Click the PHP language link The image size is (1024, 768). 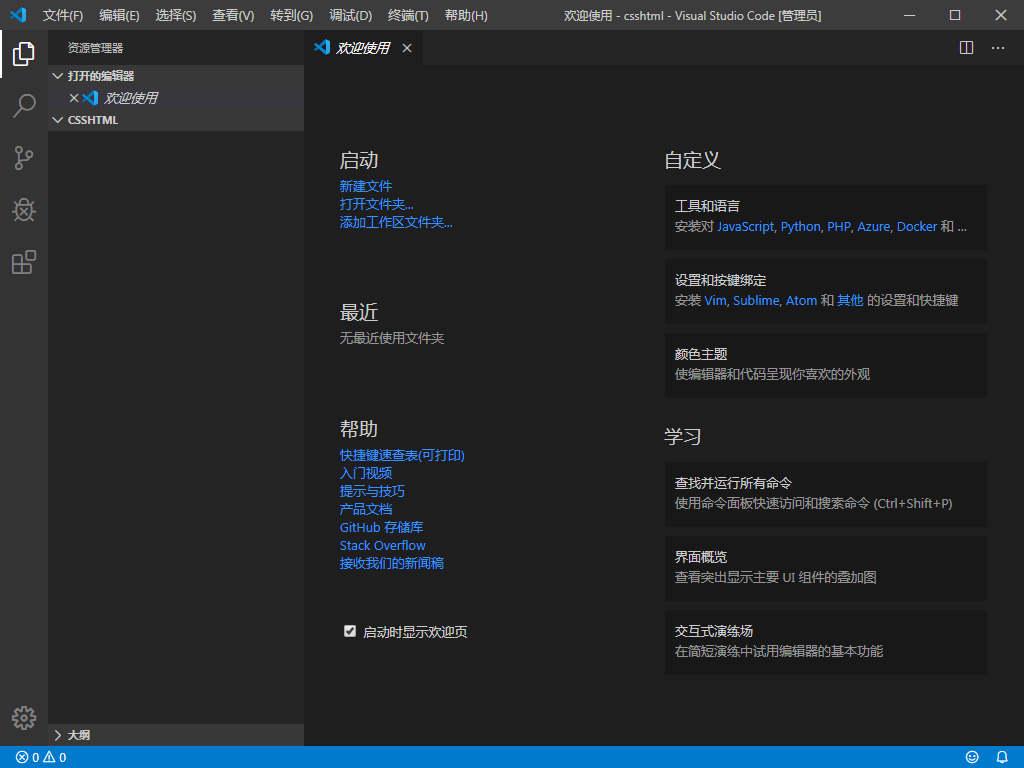839,227
